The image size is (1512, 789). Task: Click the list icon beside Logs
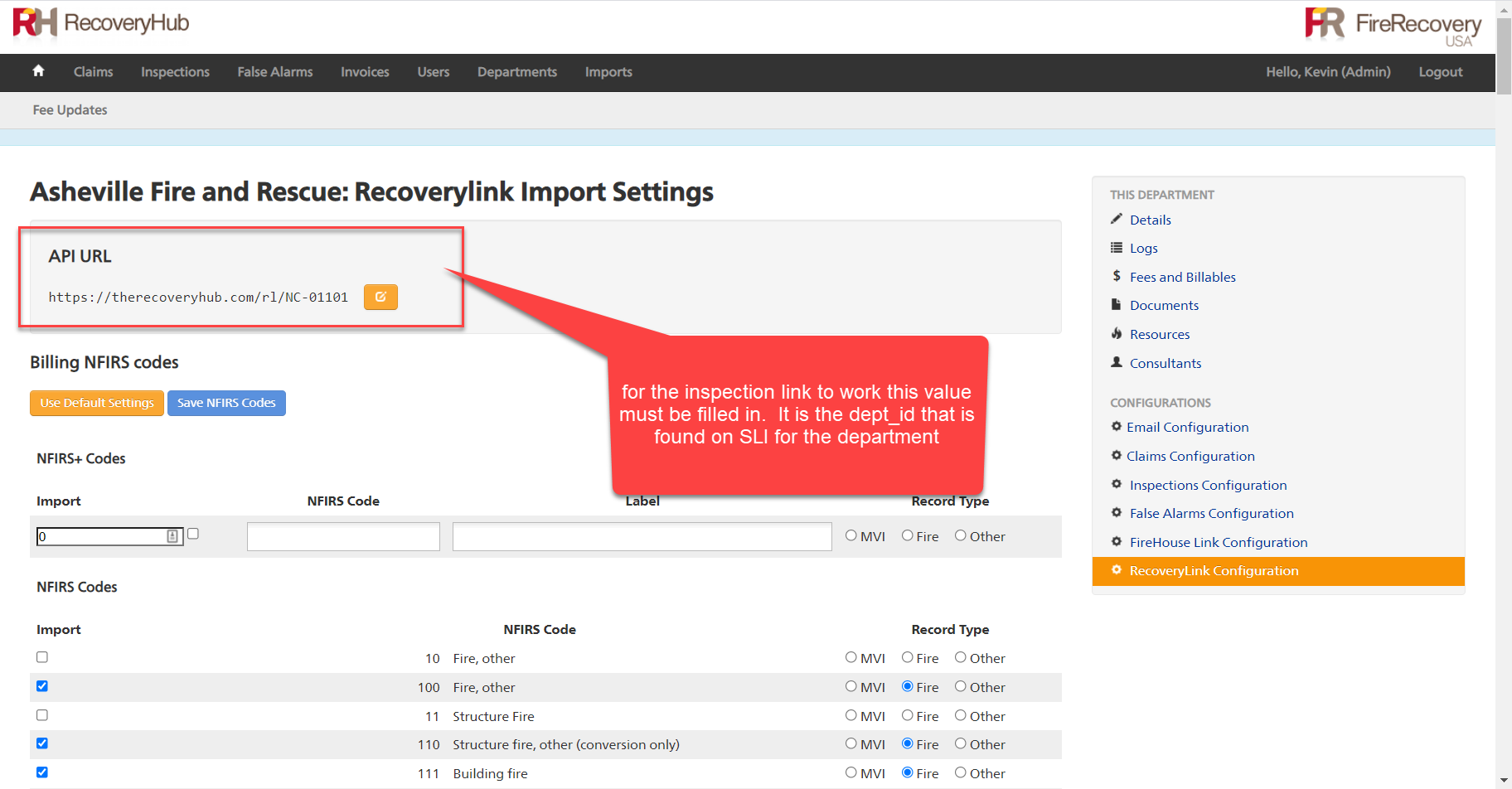[1117, 248]
